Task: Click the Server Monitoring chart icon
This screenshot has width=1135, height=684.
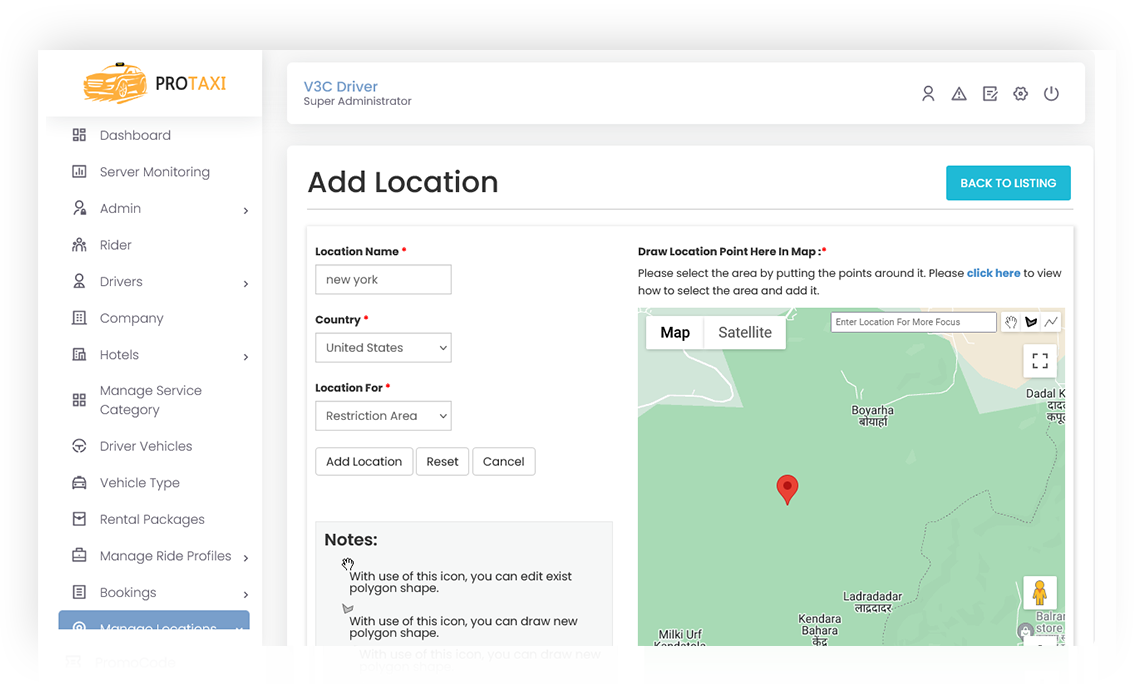Action: (x=79, y=172)
